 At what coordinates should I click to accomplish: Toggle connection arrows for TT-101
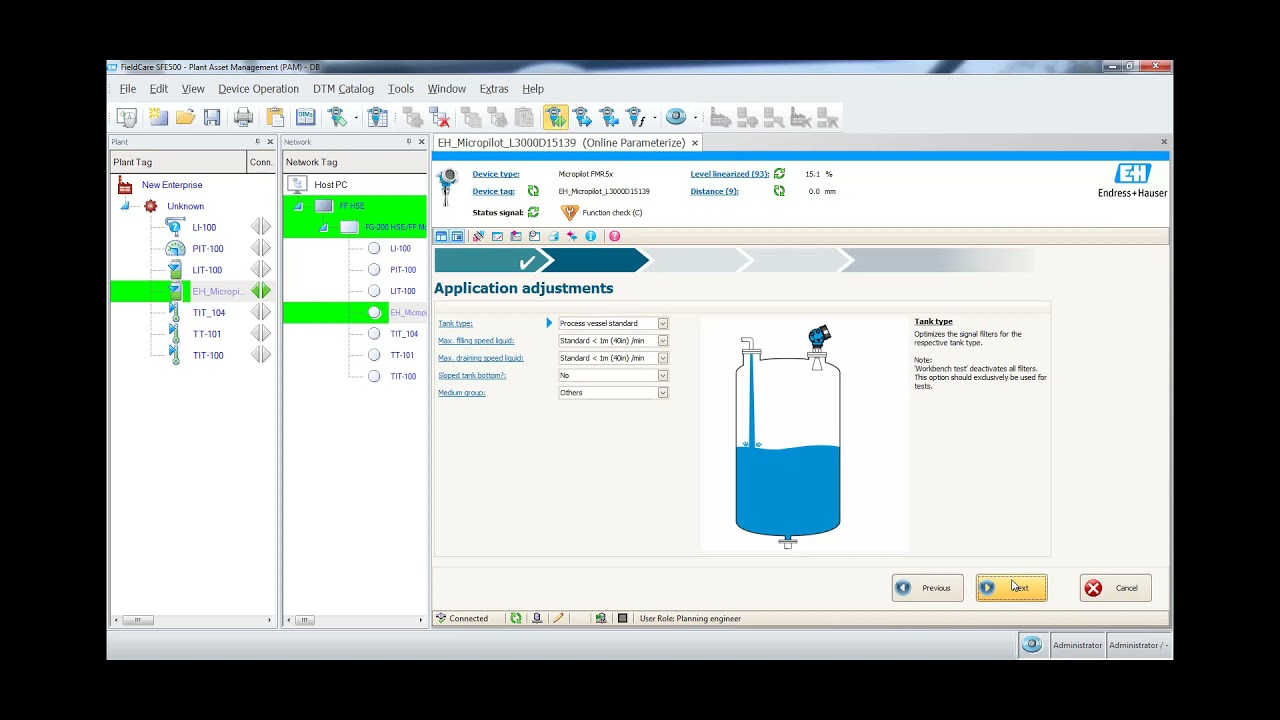[261, 334]
